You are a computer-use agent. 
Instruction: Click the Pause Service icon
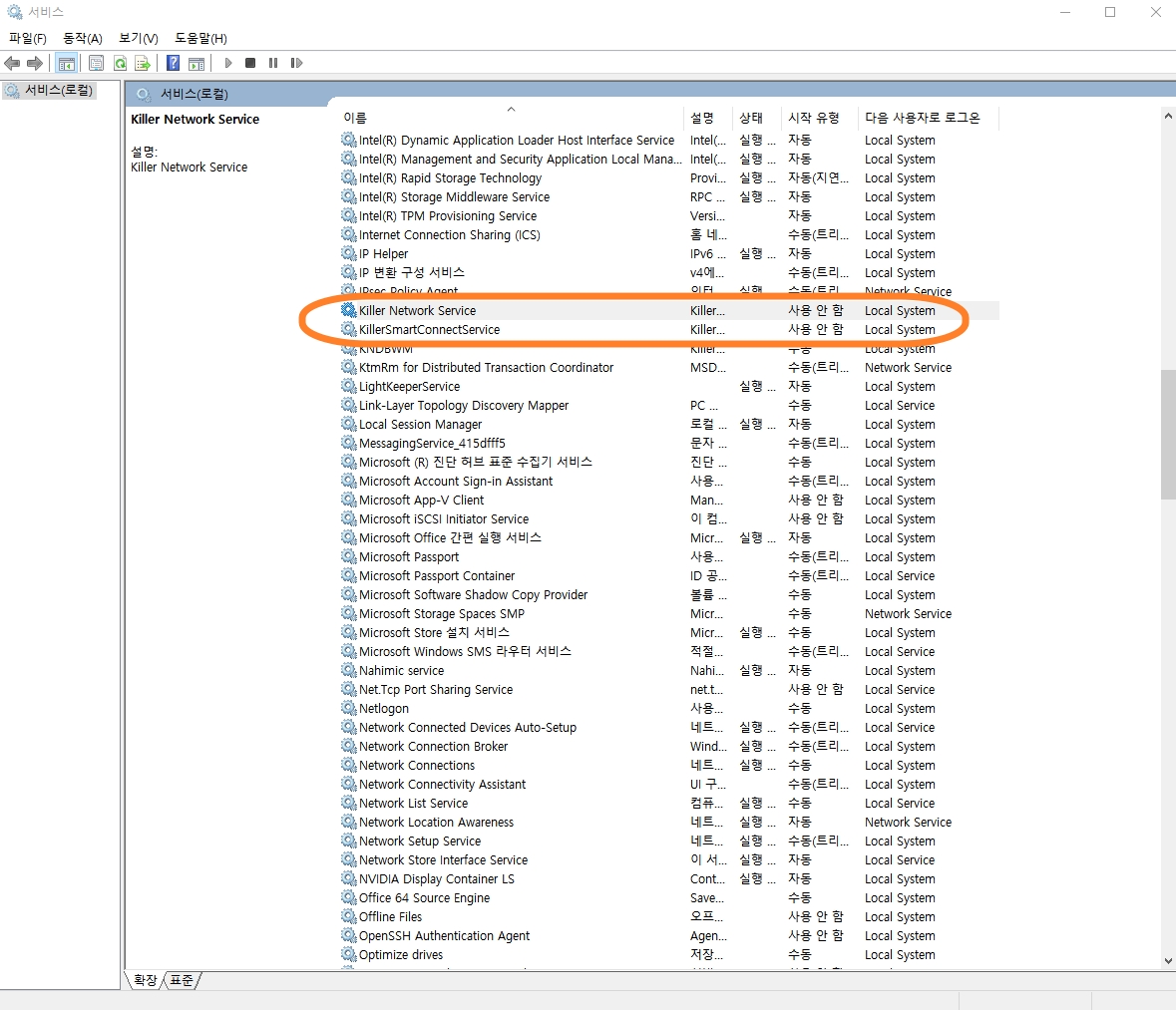pyautogui.click(x=273, y=63)
